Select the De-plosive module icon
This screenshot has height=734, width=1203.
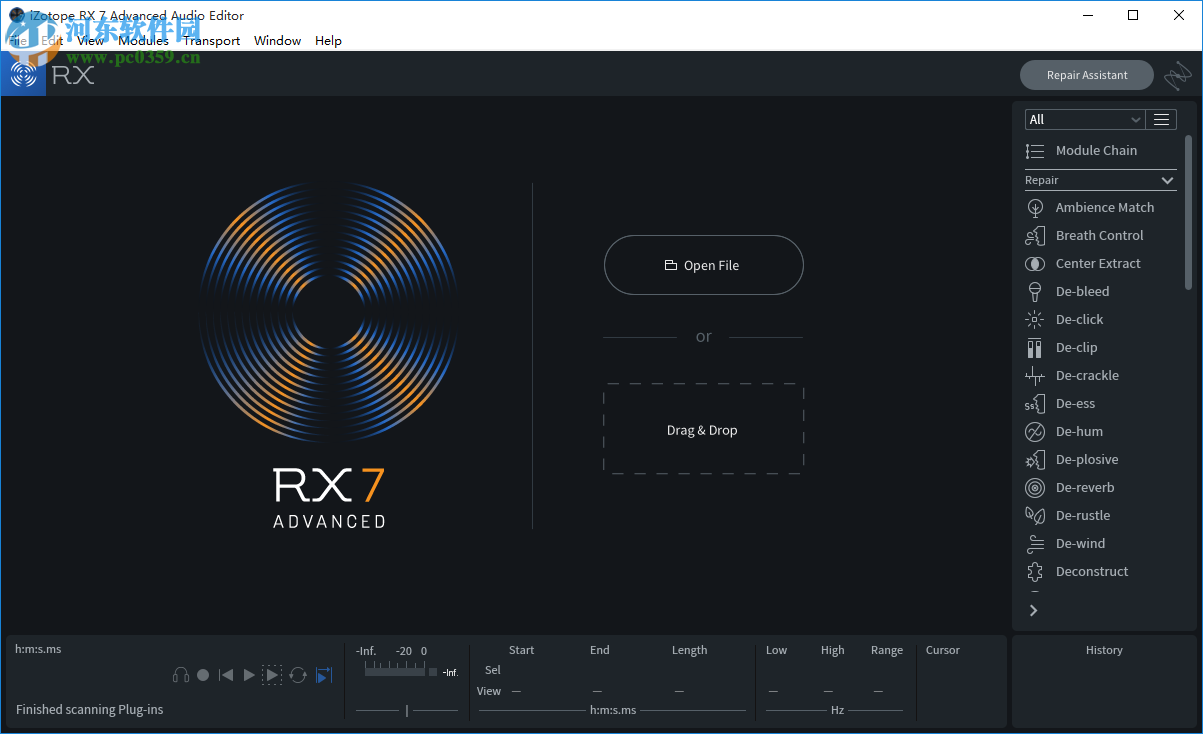pyautogui.click(x=1035, y=460)
